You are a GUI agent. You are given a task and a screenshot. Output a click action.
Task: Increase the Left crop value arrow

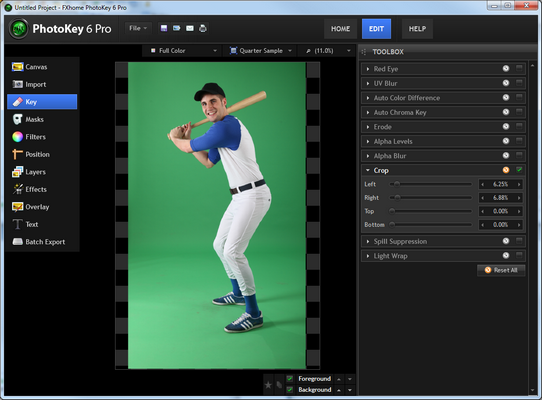tap(519, 184)
